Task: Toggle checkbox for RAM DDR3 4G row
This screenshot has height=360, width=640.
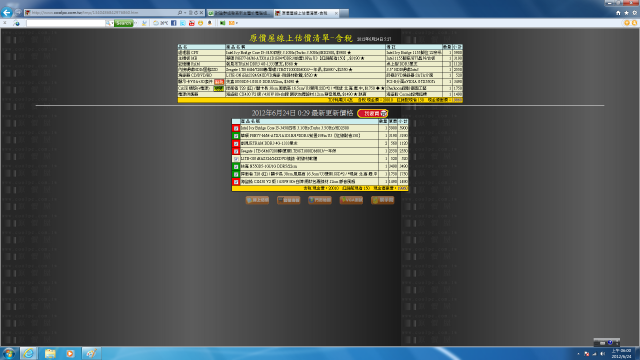Action: point(236,144)
